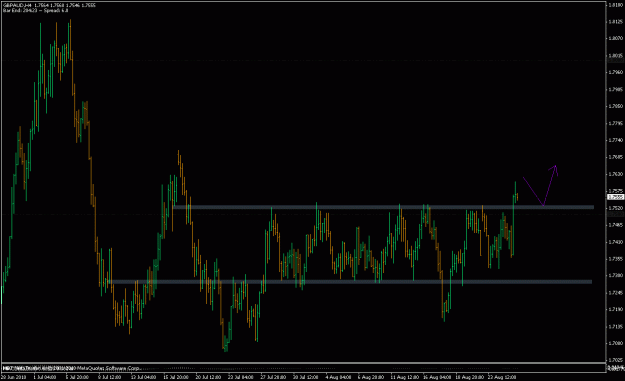Screen dimensions: 625x381
Task: Click the 1.7190 price scale label
Action: (x=616, y=309)
